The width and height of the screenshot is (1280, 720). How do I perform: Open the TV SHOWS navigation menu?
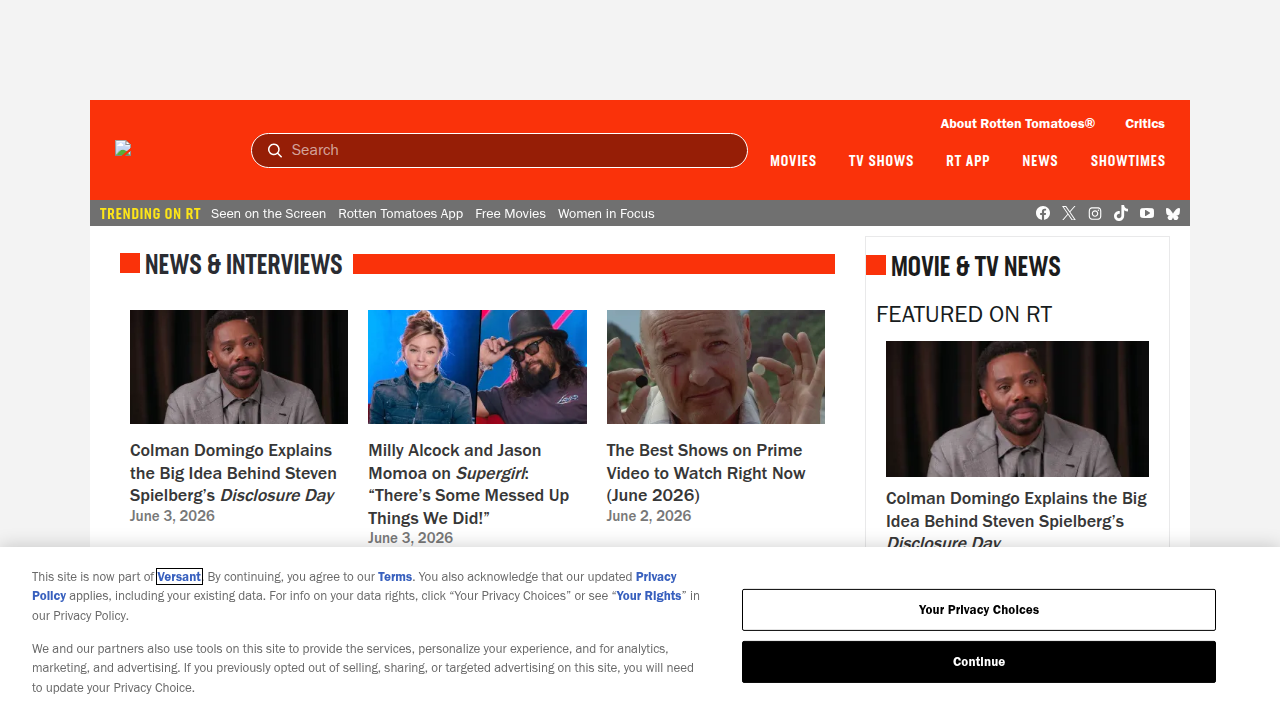[x=881, y=161]
